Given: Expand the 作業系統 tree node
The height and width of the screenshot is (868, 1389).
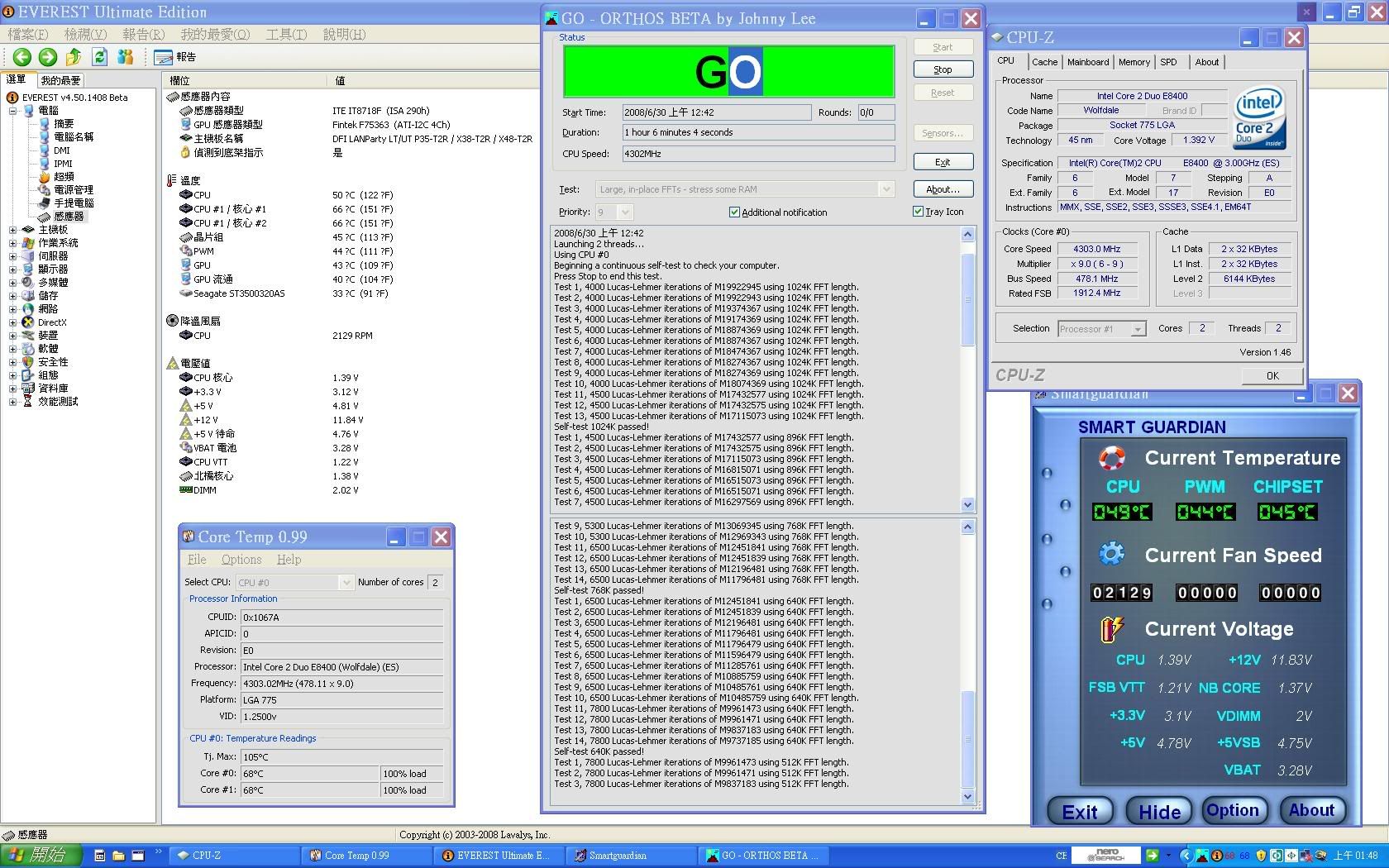Looking at the screenshot, I should [x=12, y=243].
